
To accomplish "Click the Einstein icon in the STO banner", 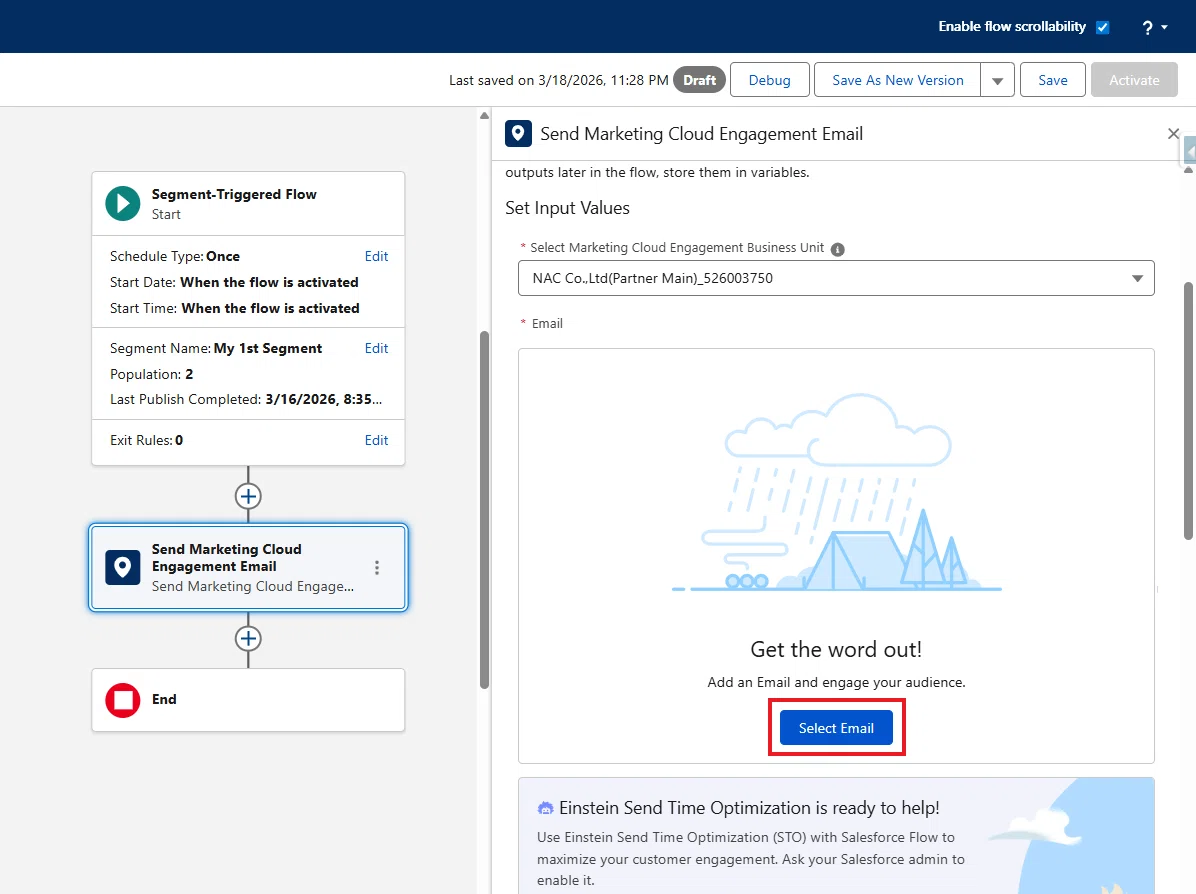I will (x=545, y=808).
